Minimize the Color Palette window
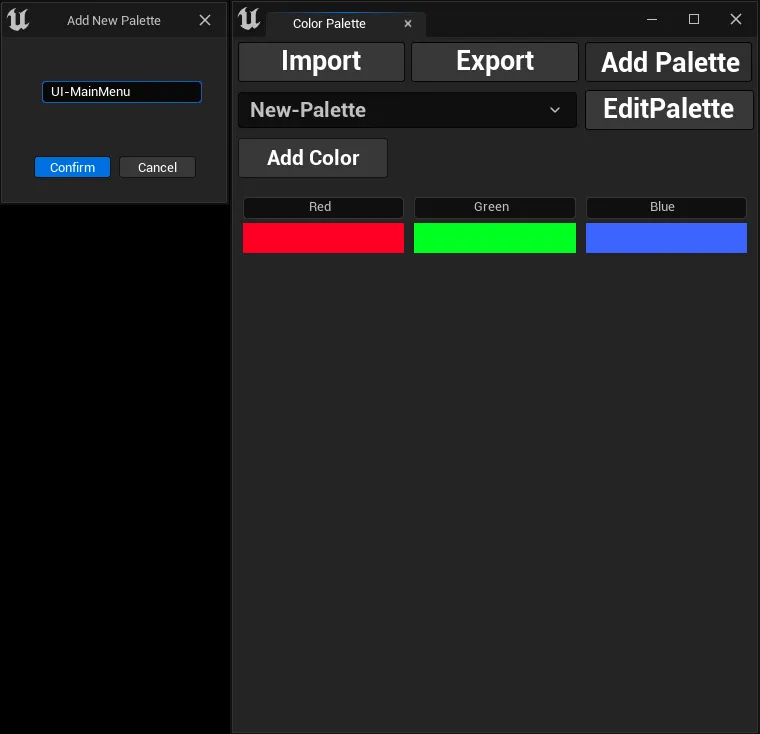The width and height of the screenshot is (760, 734). (652, 19)
